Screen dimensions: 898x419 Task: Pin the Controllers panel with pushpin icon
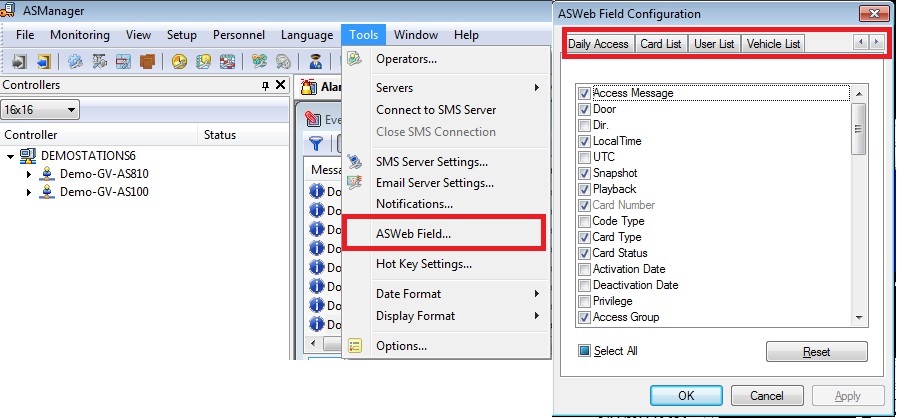[265, 86]
